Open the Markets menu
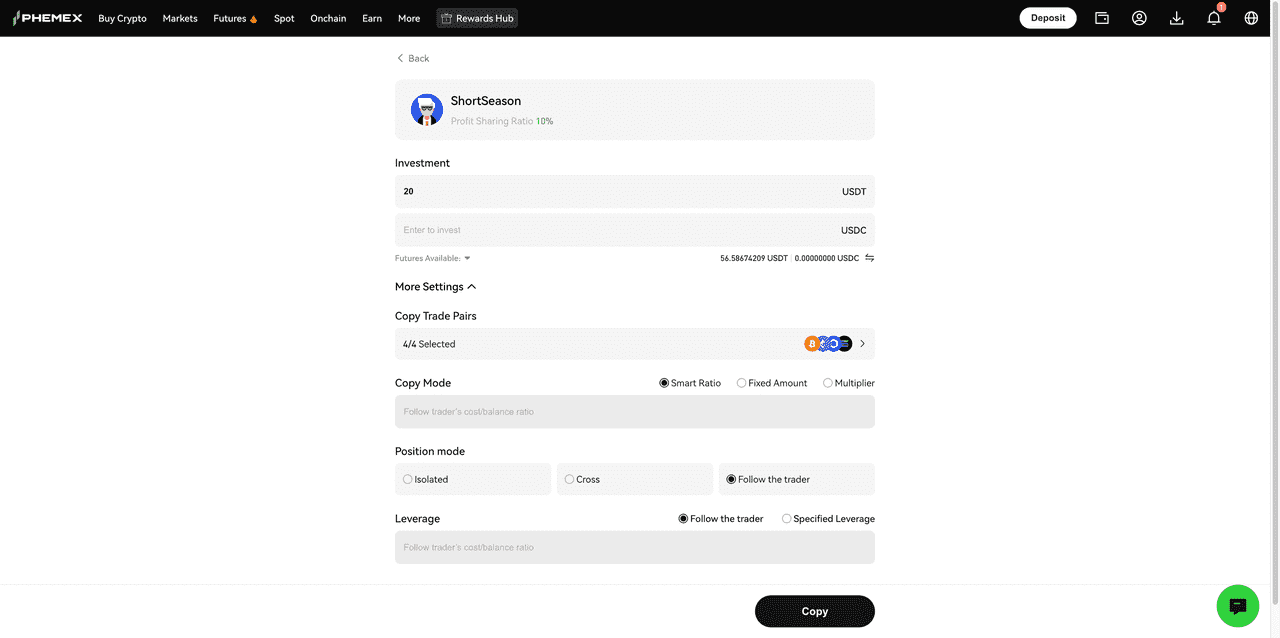 click(x=180, y=18)
